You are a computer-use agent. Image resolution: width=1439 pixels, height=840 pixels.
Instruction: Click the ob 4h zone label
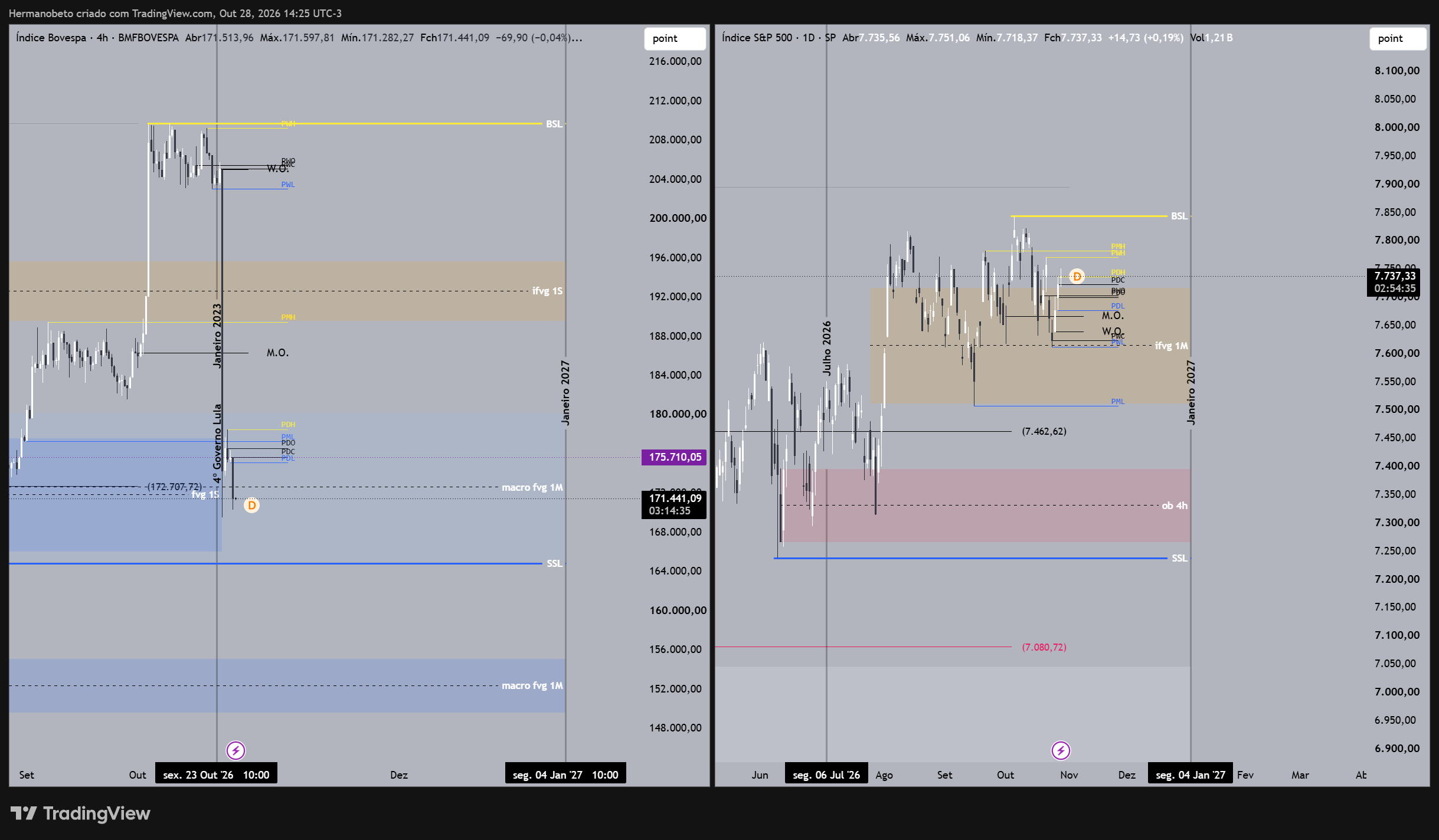(x=1174, y=506)
